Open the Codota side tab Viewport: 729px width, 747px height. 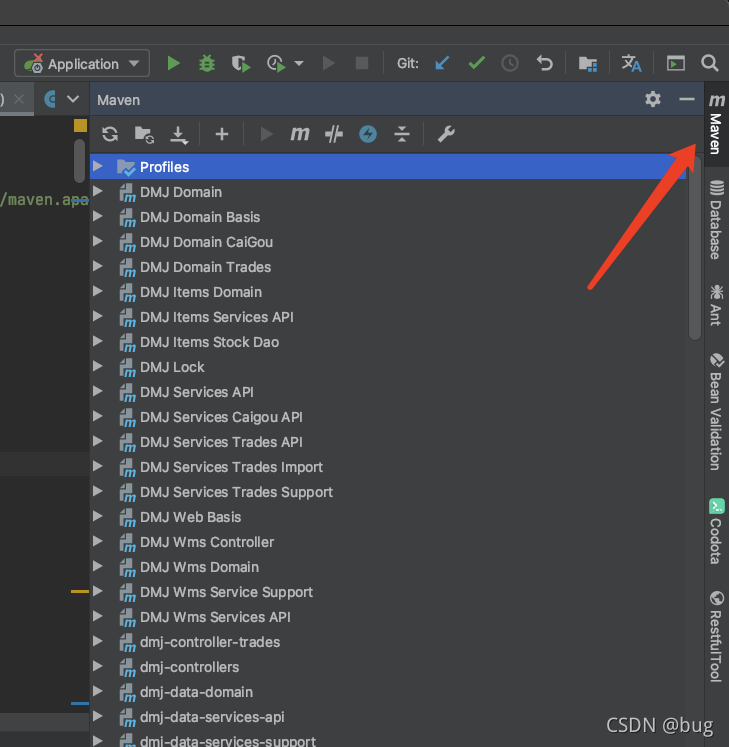point(716,531)
